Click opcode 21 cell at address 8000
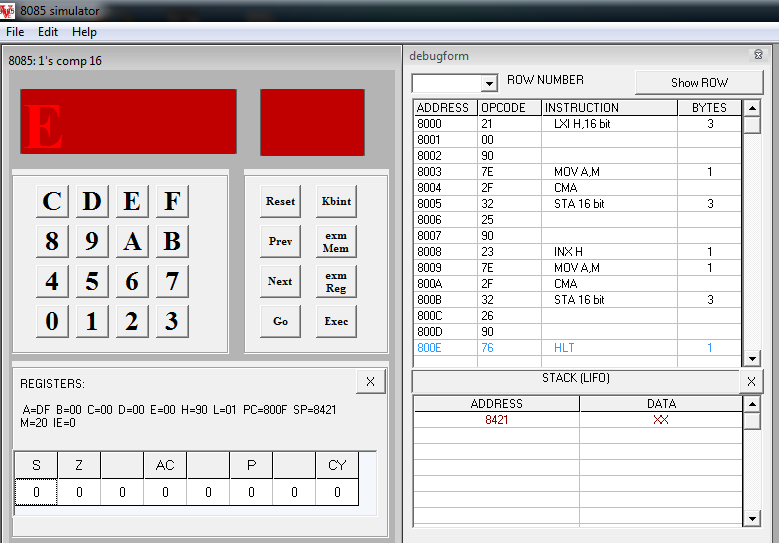 click(x=509, y=124)
